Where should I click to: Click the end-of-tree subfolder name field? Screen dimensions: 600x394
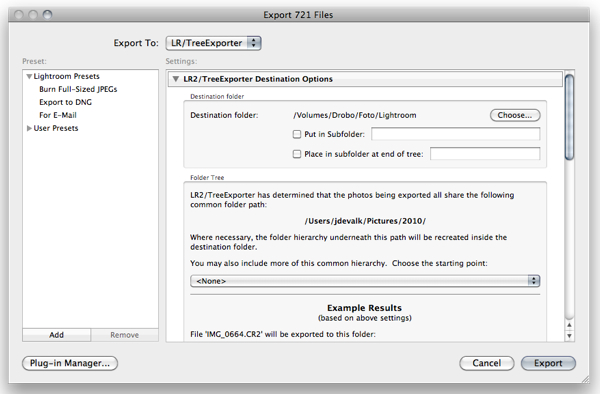point(485,154)
